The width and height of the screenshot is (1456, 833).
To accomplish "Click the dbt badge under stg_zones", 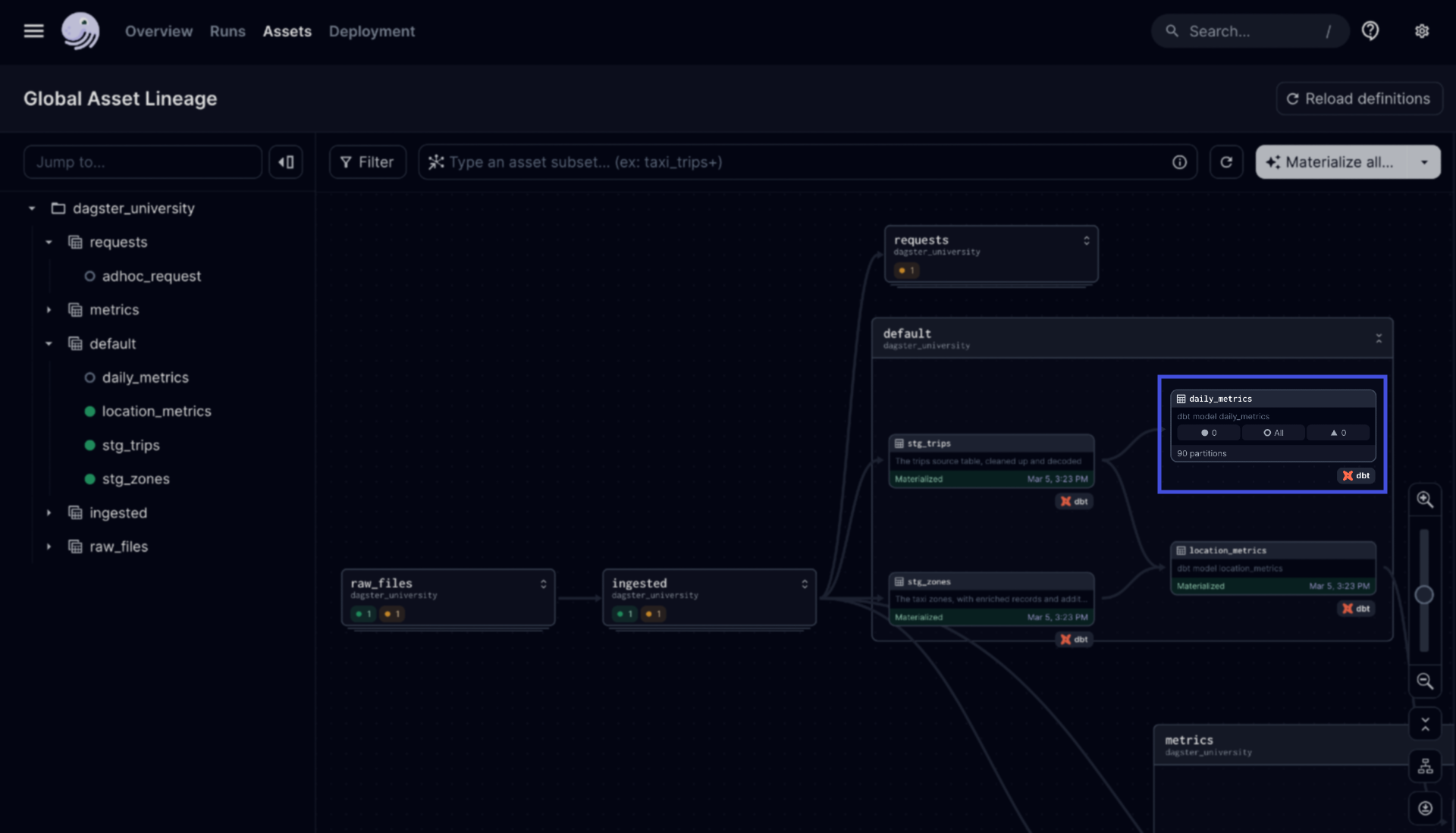I will pyautogui.click(x=1074, y=640).
